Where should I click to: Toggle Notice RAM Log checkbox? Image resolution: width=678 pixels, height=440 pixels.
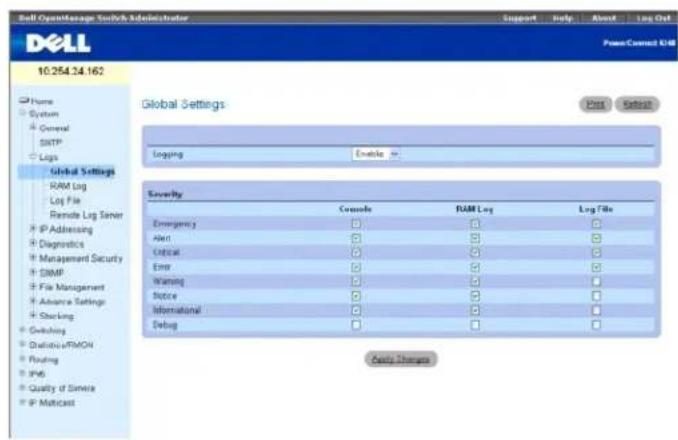(x=475, y=296)
